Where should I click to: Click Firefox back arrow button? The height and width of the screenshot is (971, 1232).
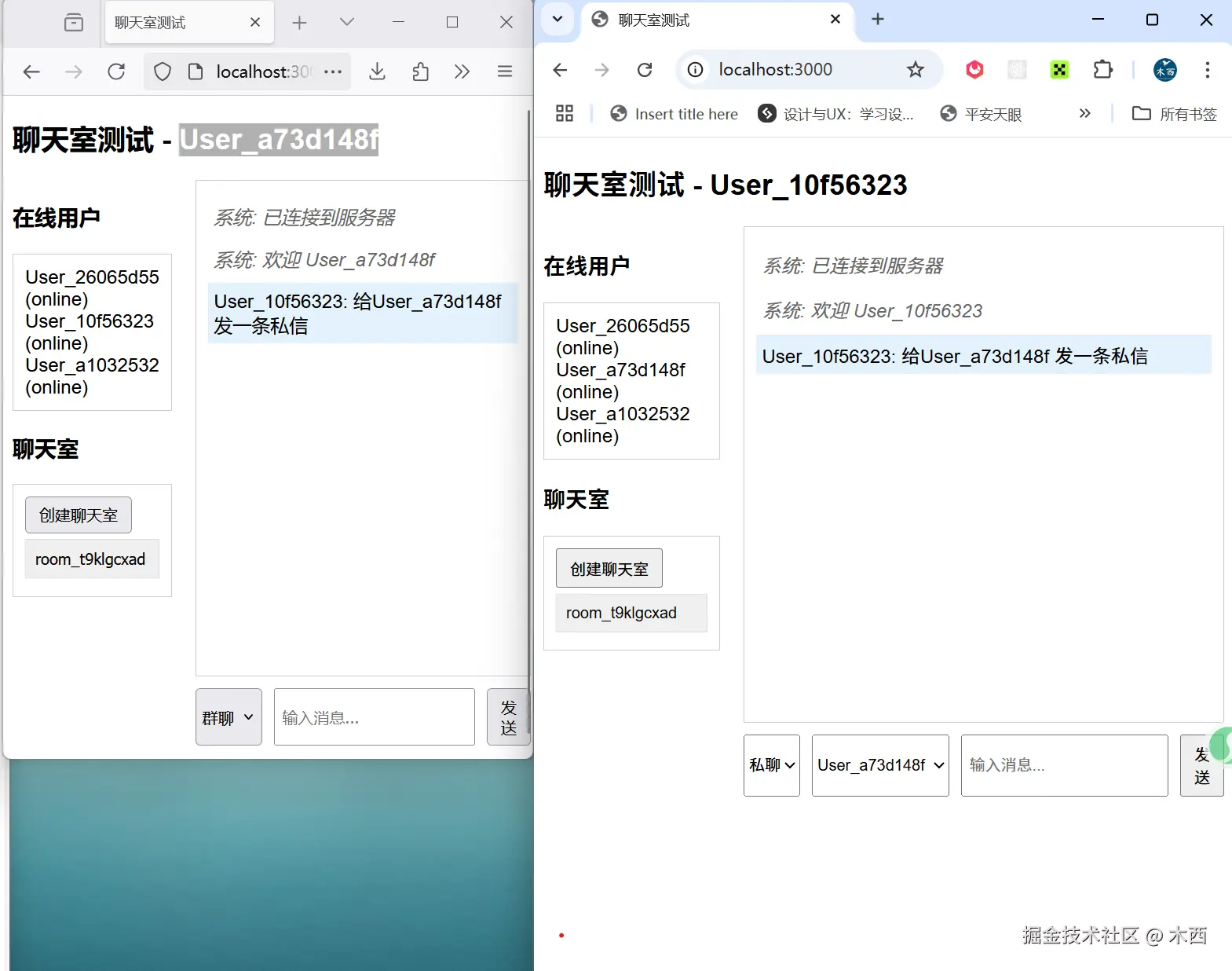[31, 71]
